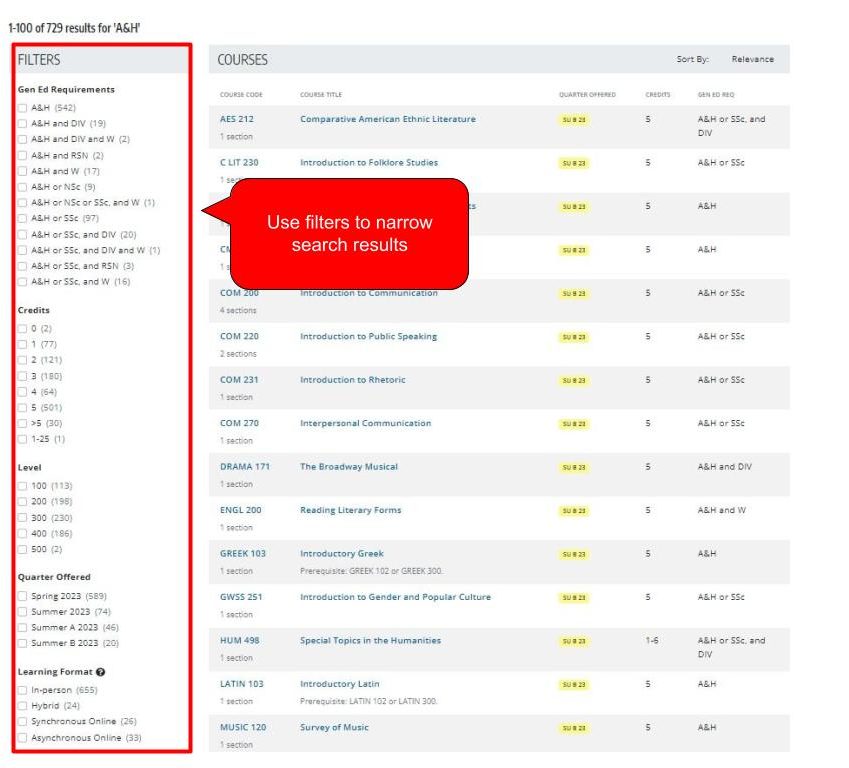This screenshot has height=768, width=849.
Task: Select the A&H and W (17) checkbox
Action: [x=22, y=171]
